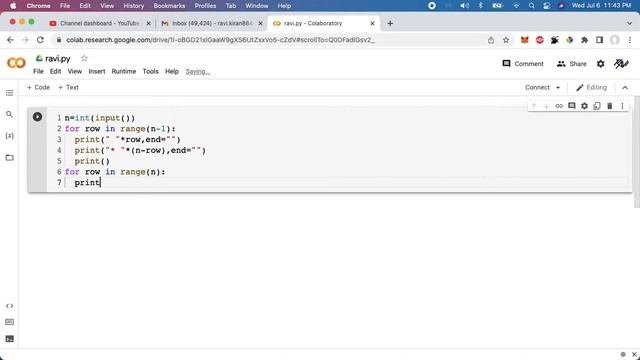Switch to Channel dashboard YouTube tab

100,23
